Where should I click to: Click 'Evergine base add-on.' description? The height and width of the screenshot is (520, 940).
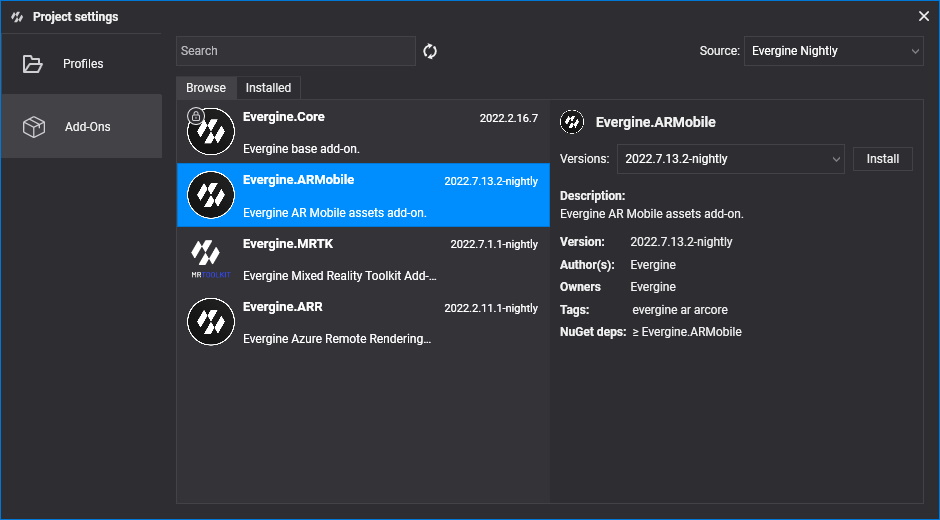pyautogui.click(x=301, y=149)
